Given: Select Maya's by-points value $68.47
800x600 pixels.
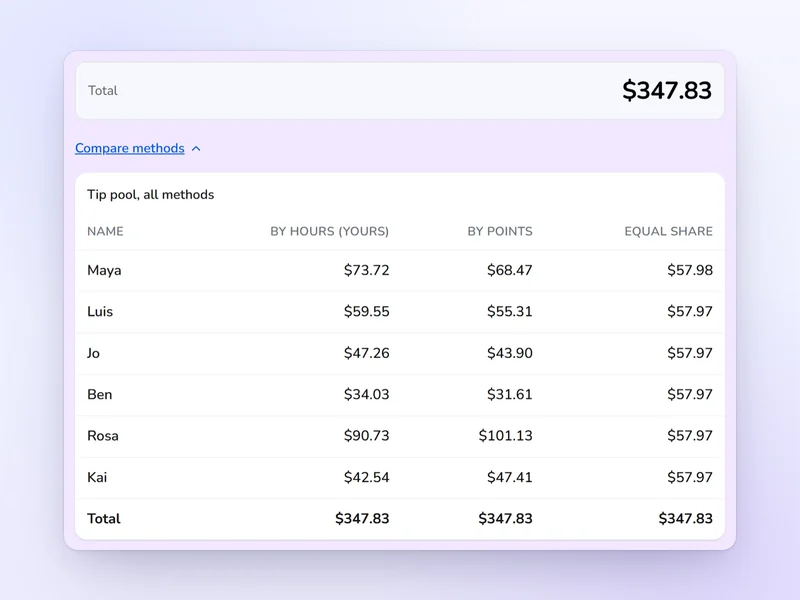Looking at the screenshot, I should tap(510, 270).
